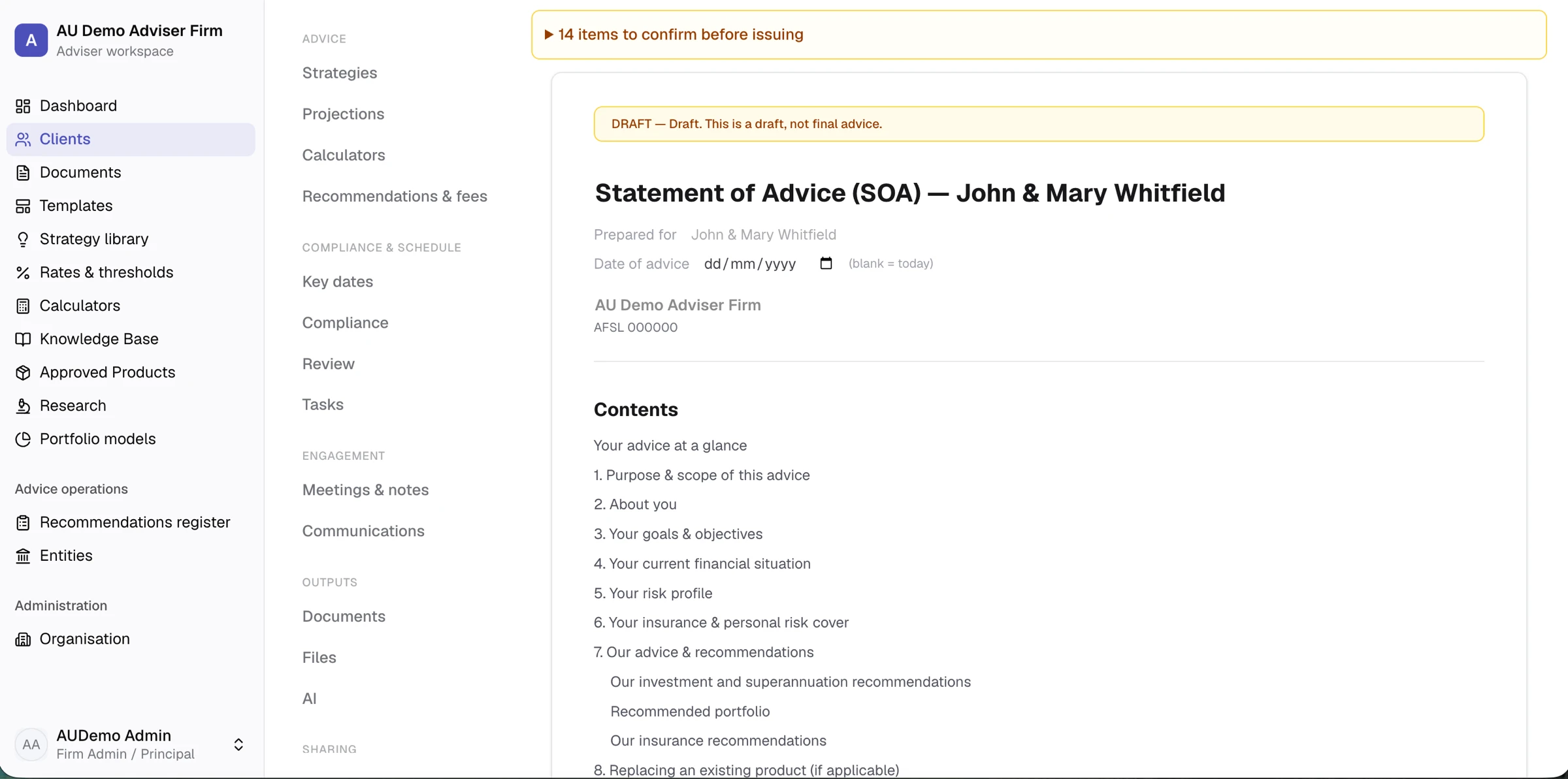The height and width of the screenshot is (779, 1568).
Task: Open Recommendations & fees
Action: [395, 196]
